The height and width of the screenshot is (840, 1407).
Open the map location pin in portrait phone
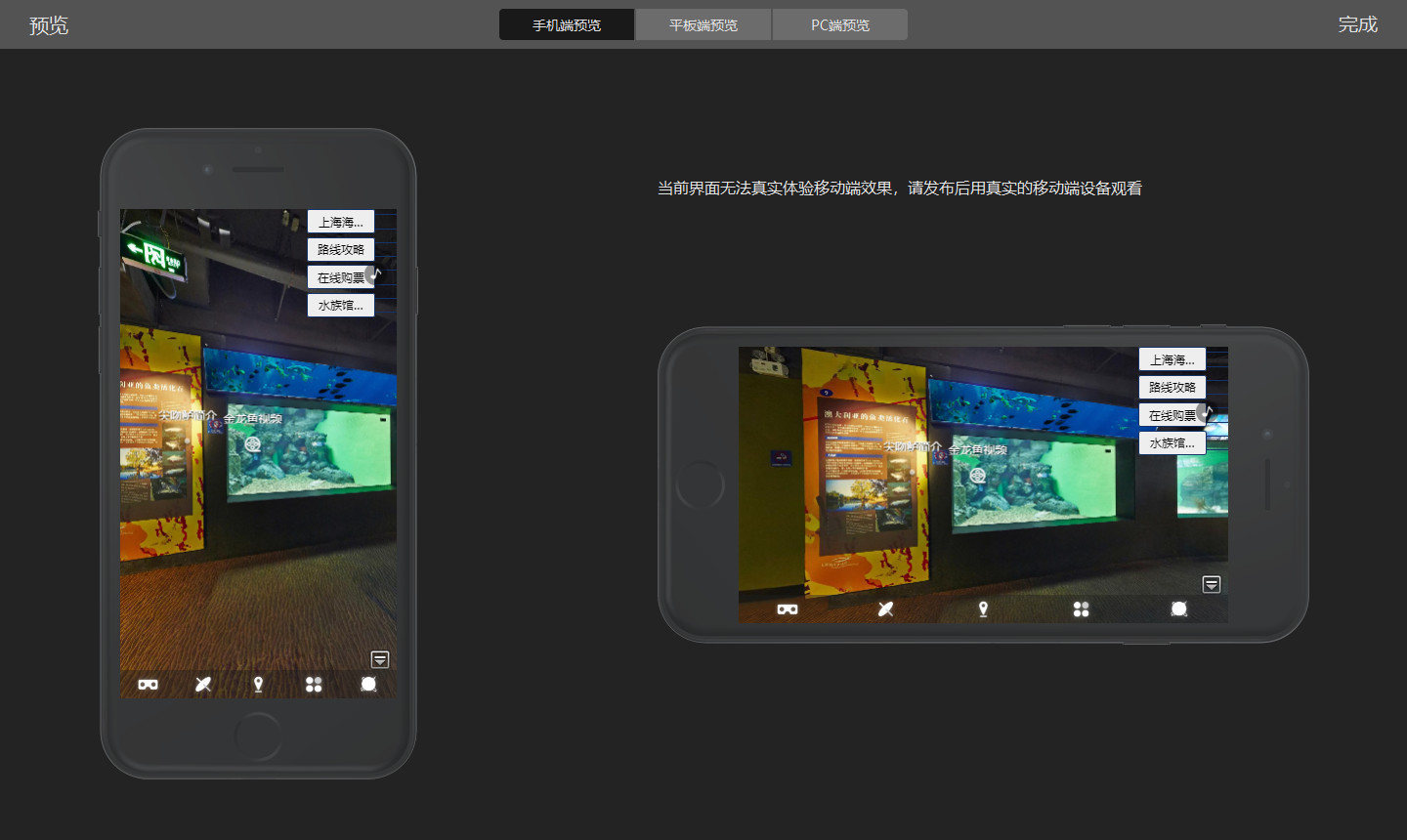258,685
